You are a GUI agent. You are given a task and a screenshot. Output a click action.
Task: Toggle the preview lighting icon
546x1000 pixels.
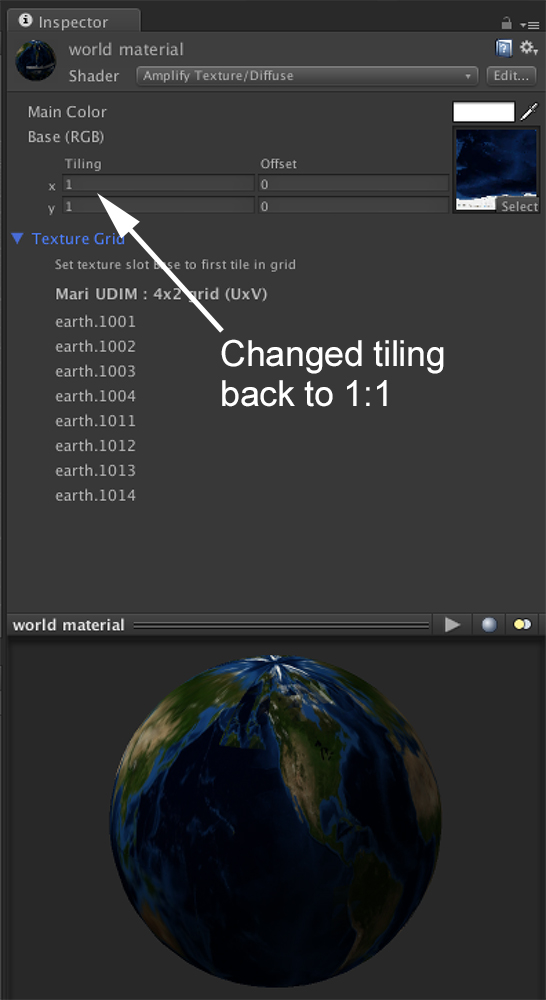pyautogui.click(x=522, y=625)
